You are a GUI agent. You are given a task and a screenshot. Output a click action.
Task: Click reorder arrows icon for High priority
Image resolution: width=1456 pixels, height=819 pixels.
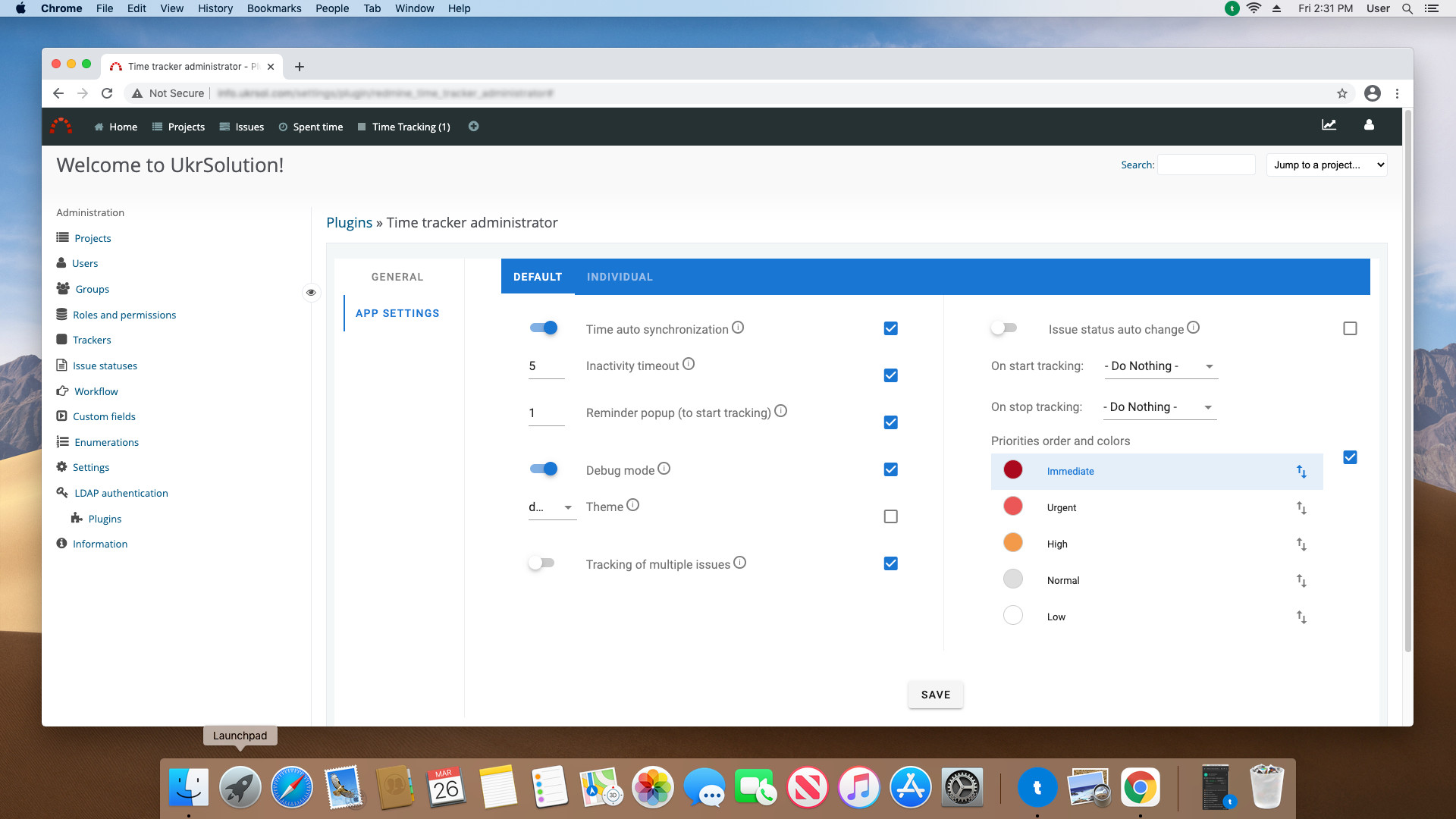1301,544
